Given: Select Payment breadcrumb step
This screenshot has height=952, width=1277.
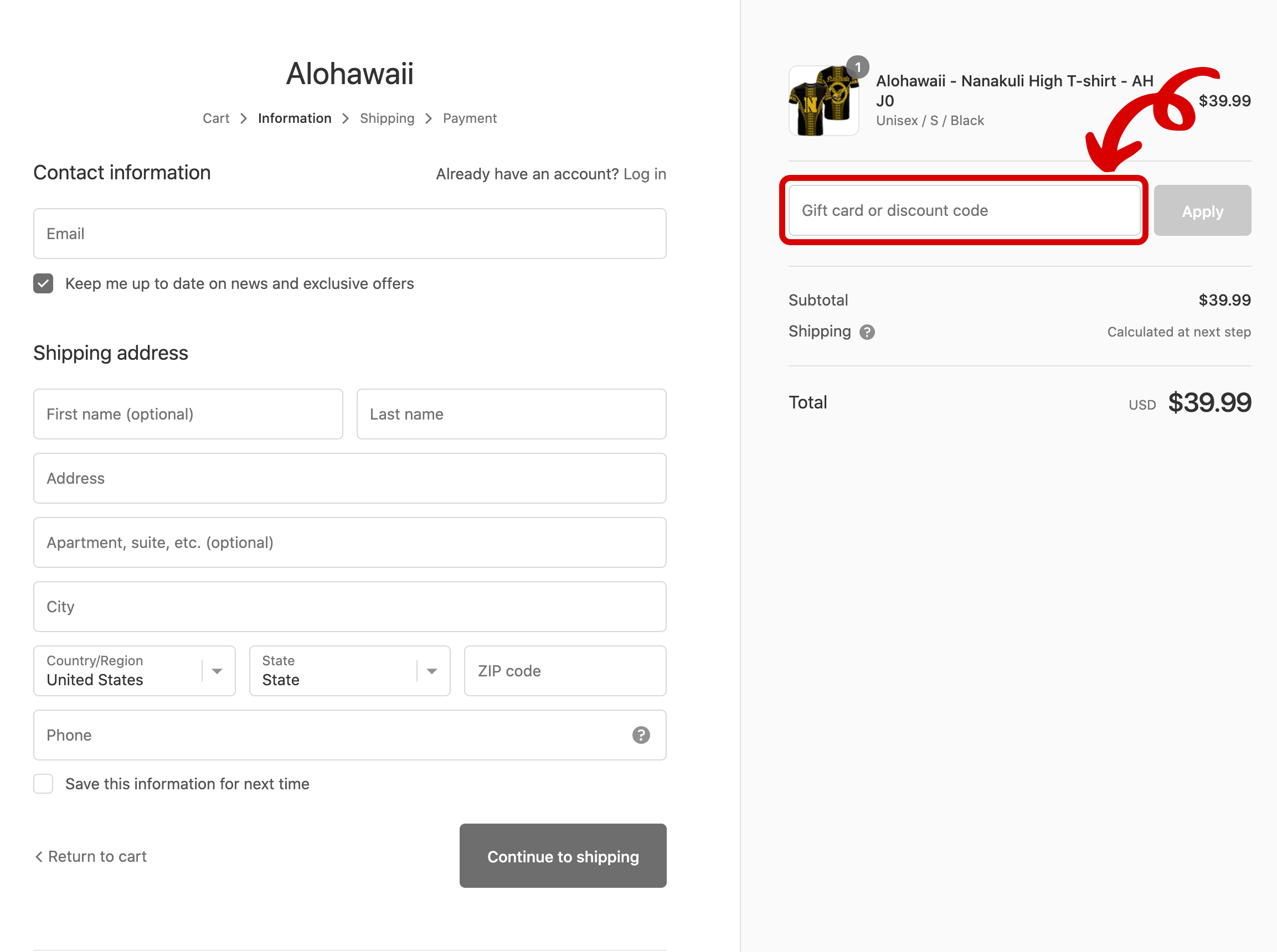Looking at the screenshot, I should point(469,118).
